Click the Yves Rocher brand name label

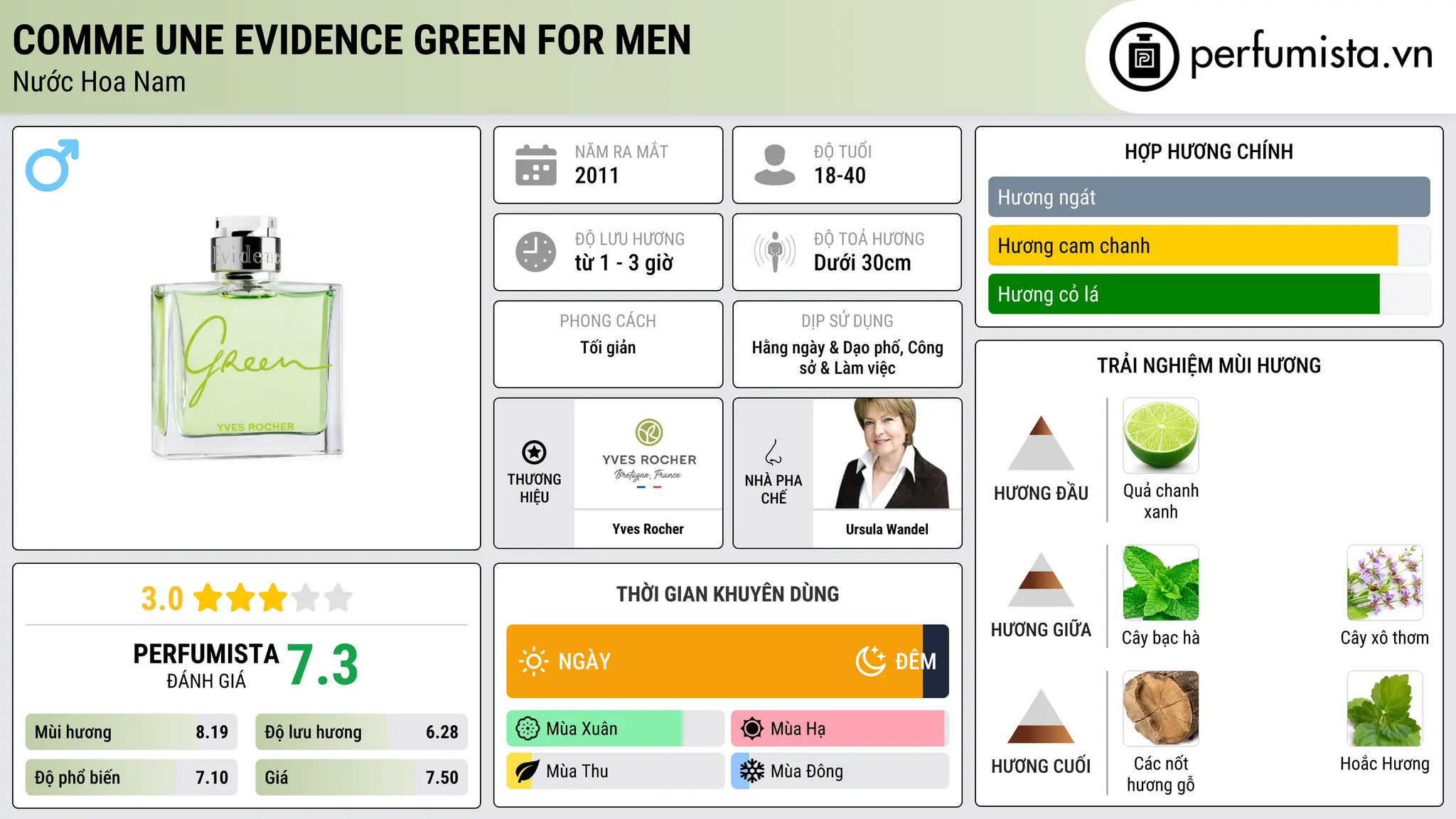pos(648,529)
